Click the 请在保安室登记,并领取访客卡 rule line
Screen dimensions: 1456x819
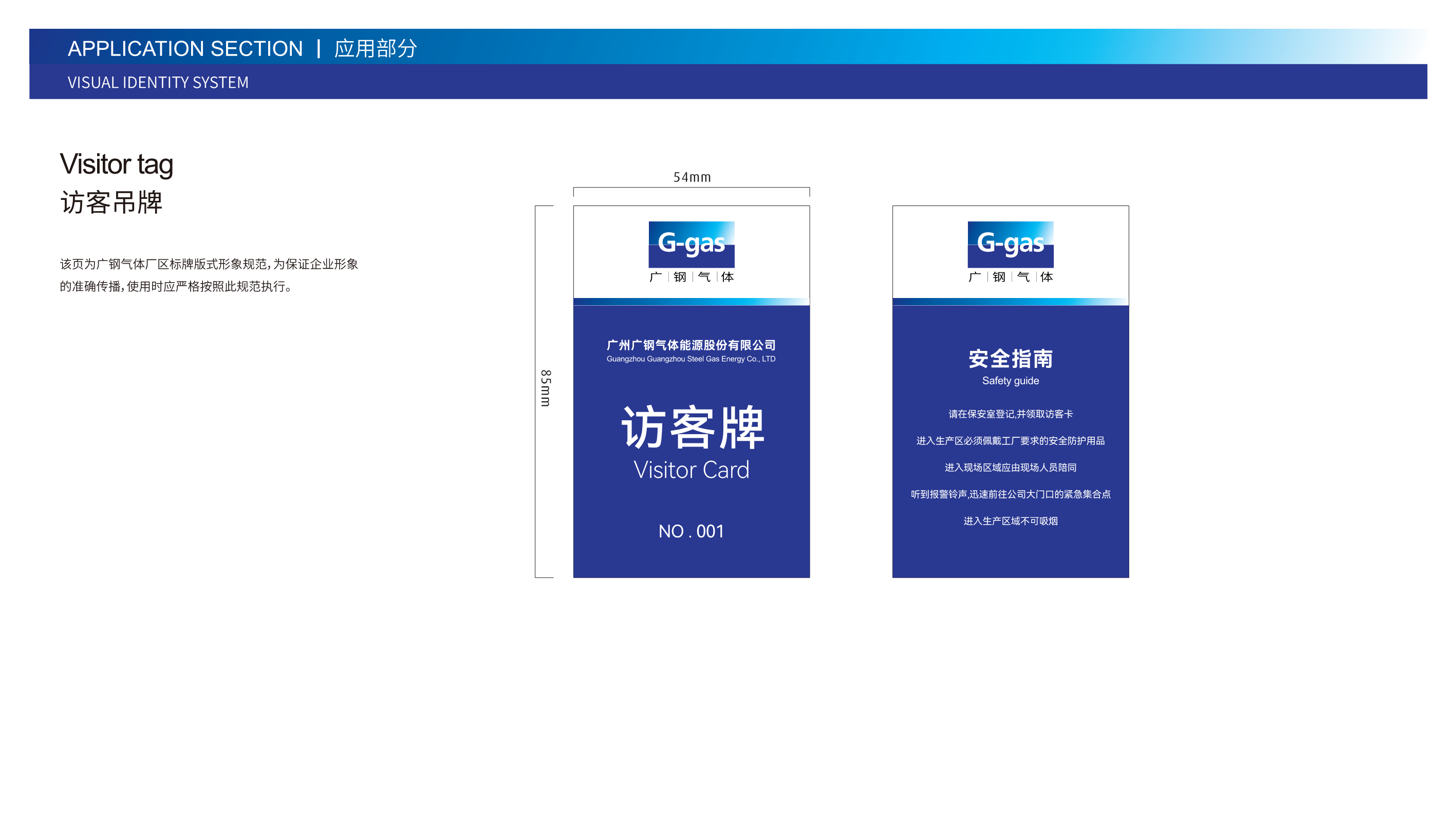point(1010,414)
